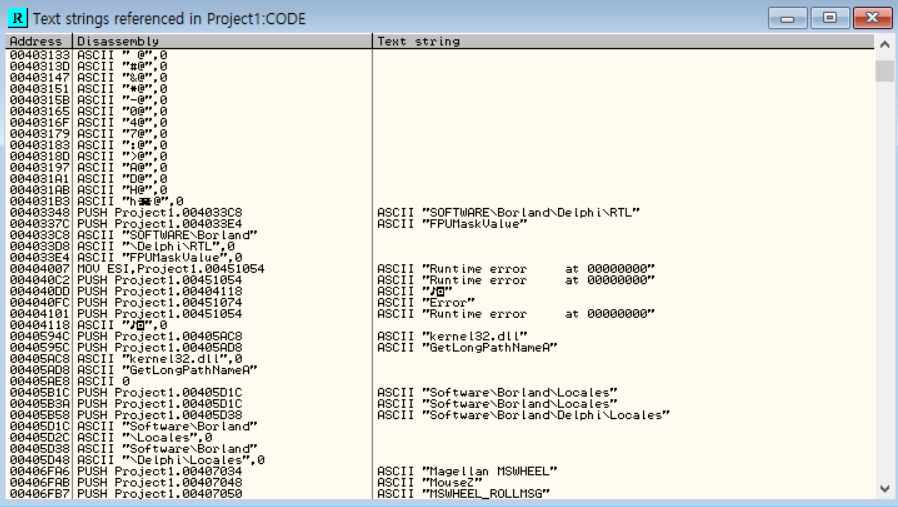Viewport: 898px width, 507px height.
Task: Select row at address 00405D1C
Action: (440, 426)
